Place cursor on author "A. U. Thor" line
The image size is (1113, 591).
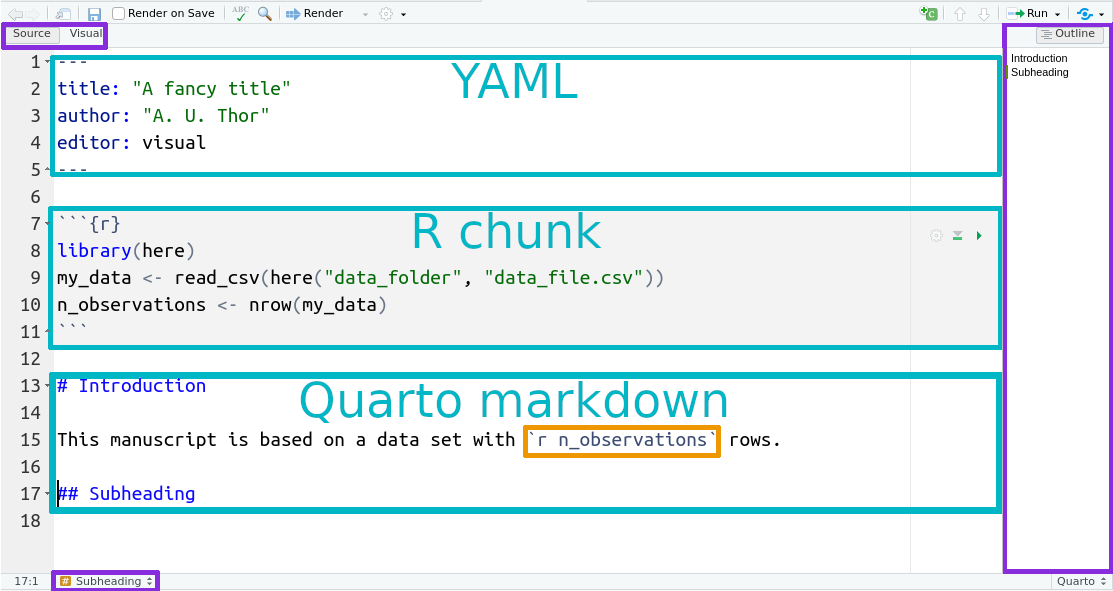click(x=163, y=116)
